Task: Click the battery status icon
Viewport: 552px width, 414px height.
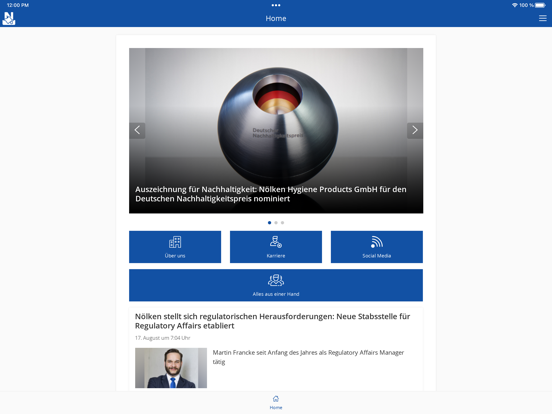Action: [540, 5]
